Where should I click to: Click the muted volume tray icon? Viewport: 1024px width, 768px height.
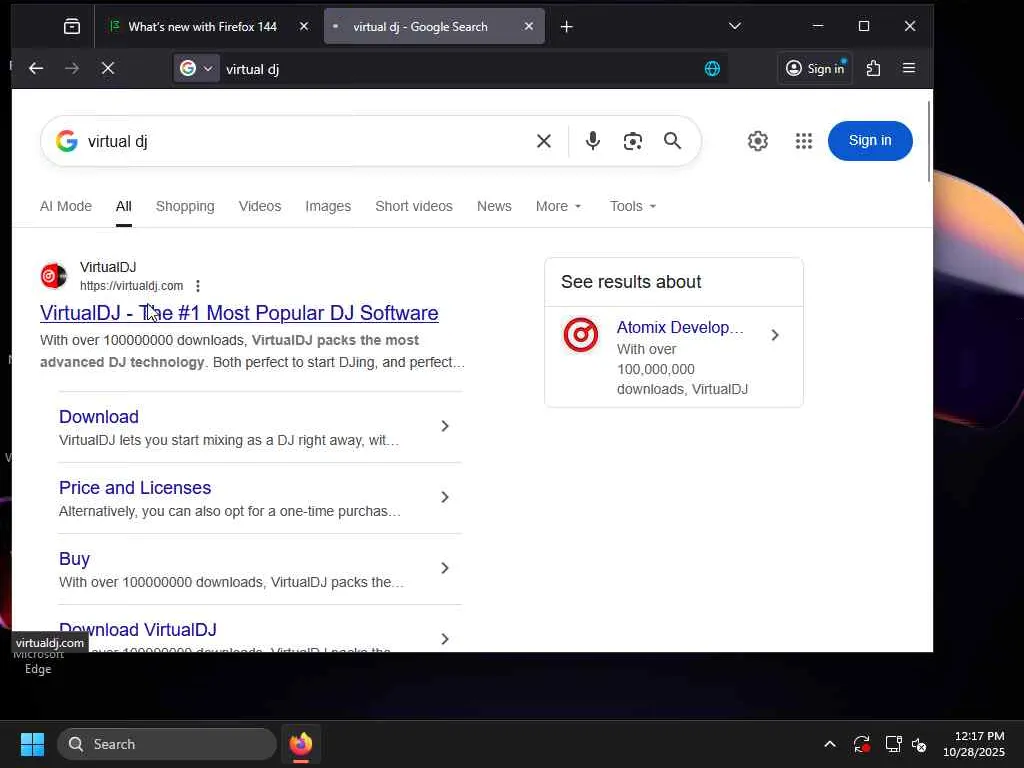coord(919,744)
